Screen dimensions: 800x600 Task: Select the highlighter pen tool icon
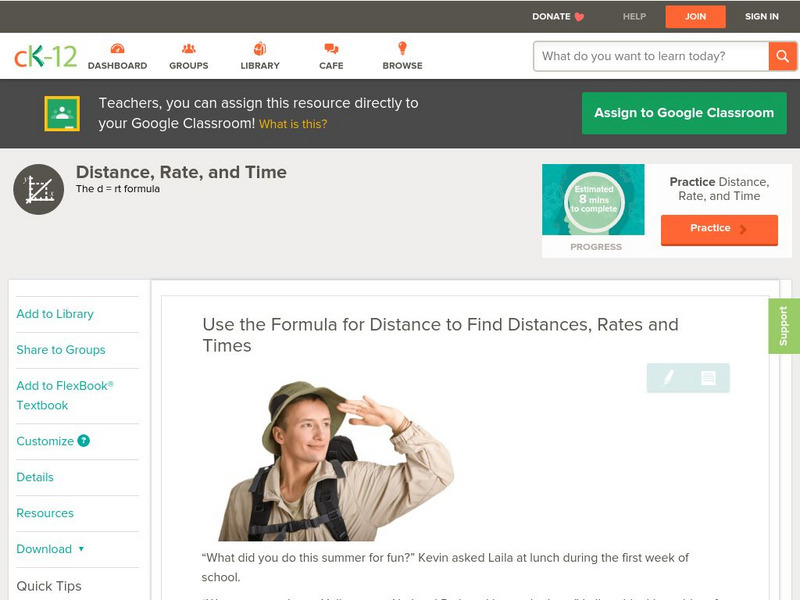click(668, 378)
